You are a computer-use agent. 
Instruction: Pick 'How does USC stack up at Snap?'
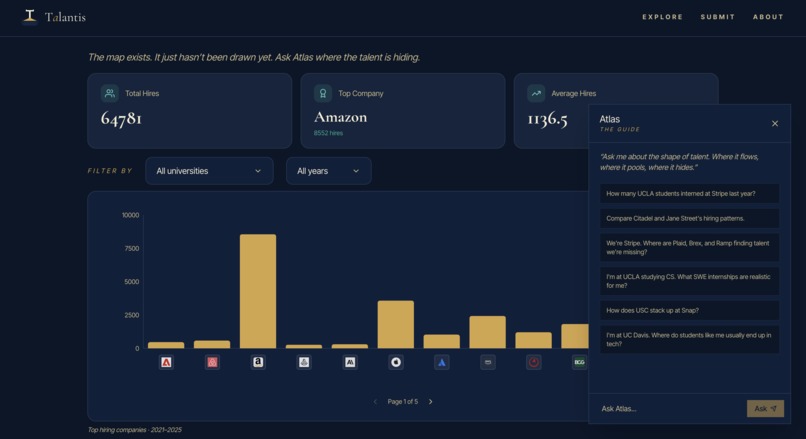pyautogui.click(x=689, y=310)
